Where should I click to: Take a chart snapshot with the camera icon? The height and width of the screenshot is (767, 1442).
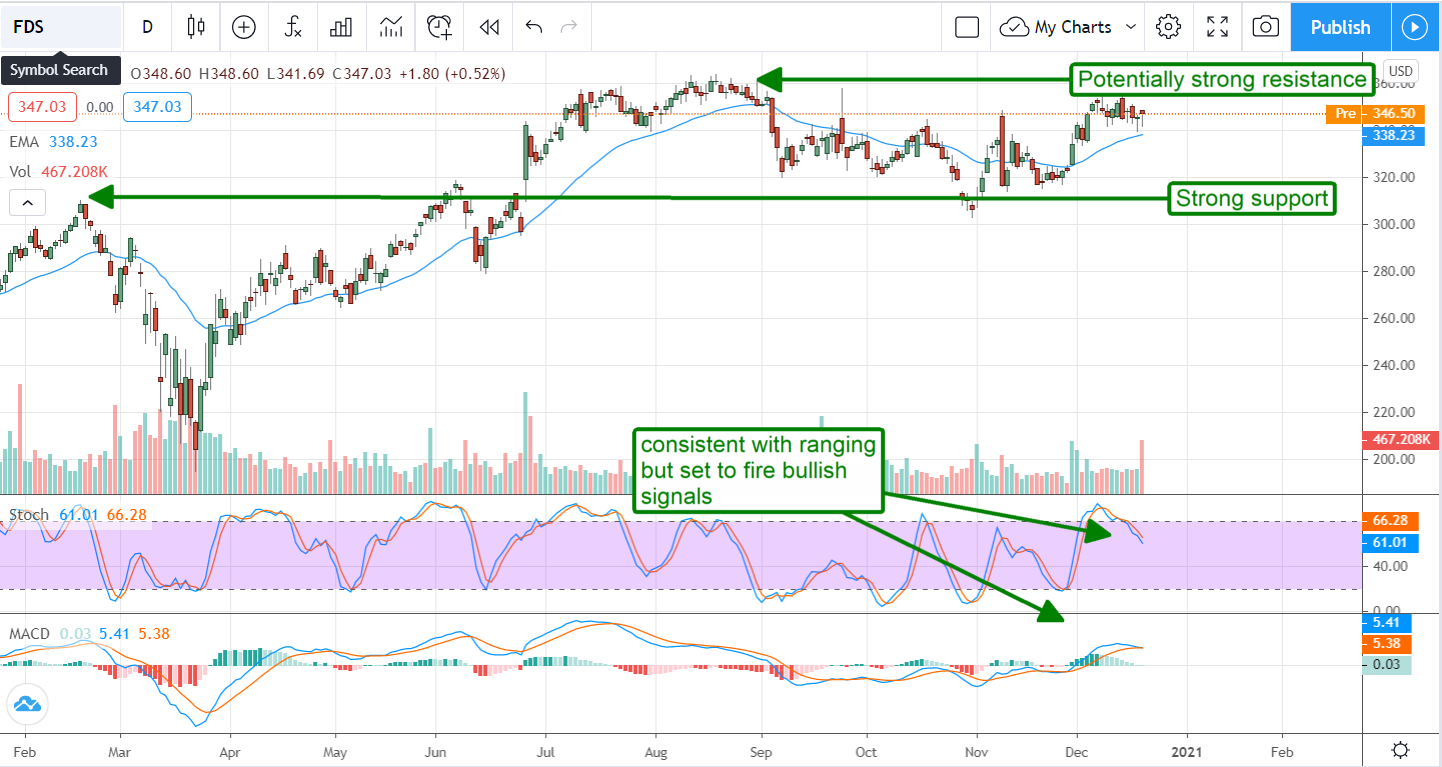(1266, 27)
